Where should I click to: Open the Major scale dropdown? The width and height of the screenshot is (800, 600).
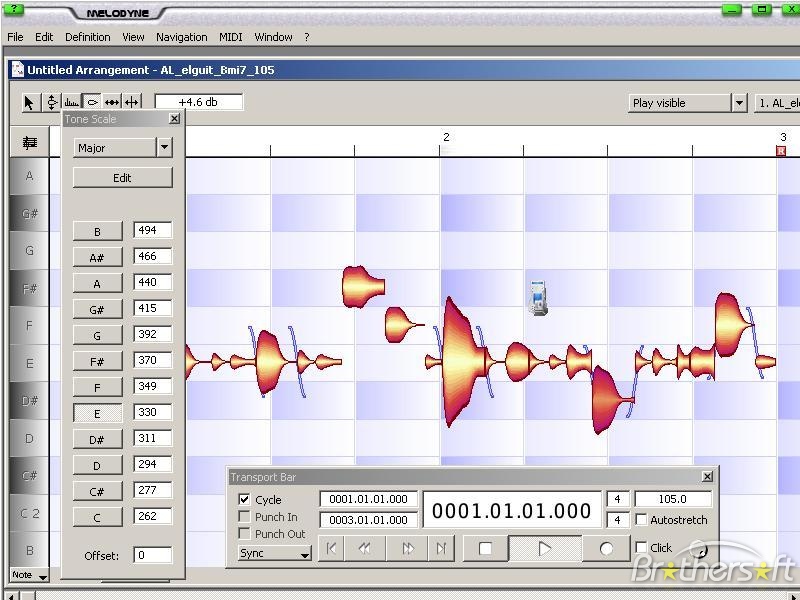point(164,147)
